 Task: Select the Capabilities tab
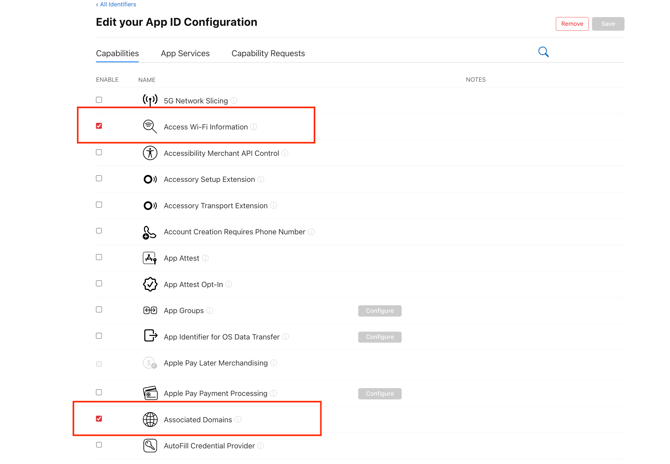coord(117,53)
